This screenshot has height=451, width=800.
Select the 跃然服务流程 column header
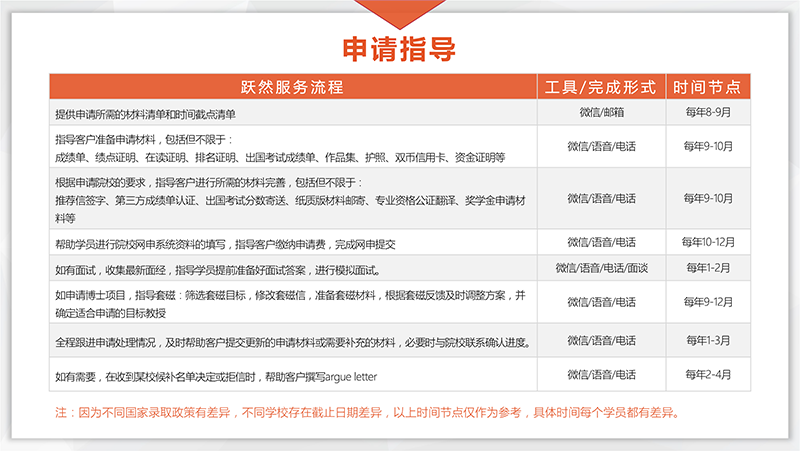[x=293, y=85]
